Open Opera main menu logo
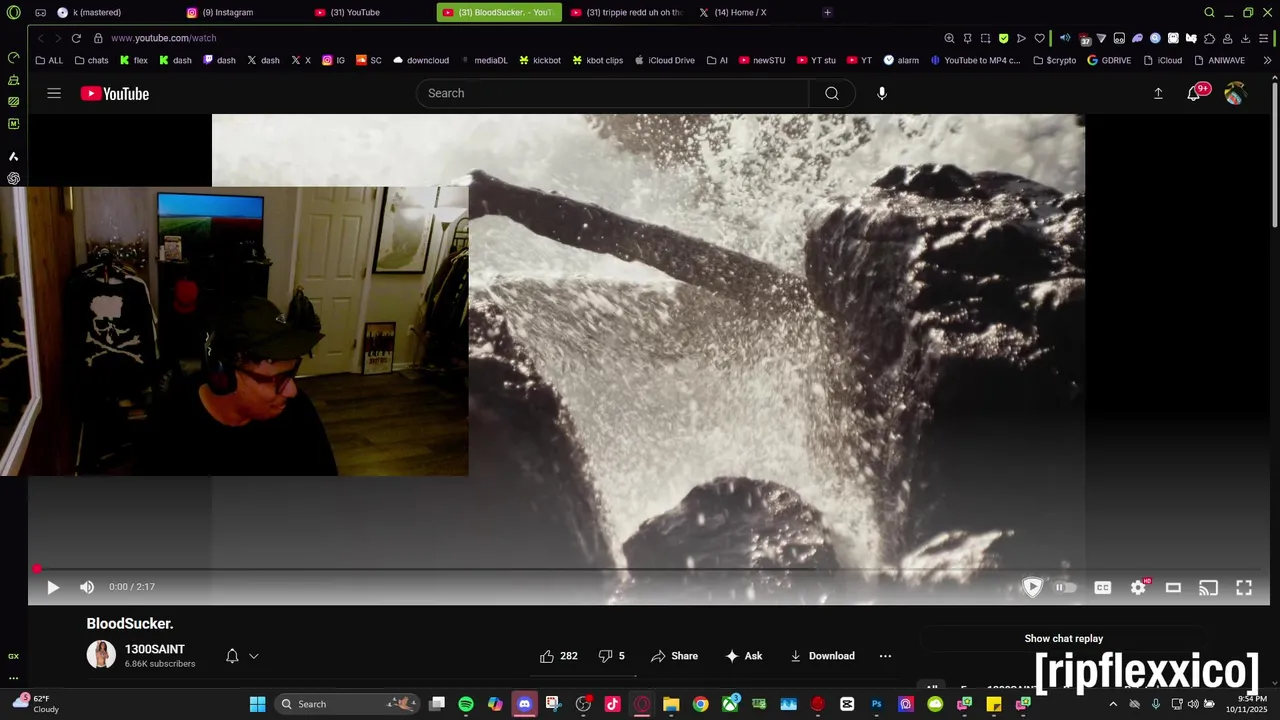 tap(13, 12)
